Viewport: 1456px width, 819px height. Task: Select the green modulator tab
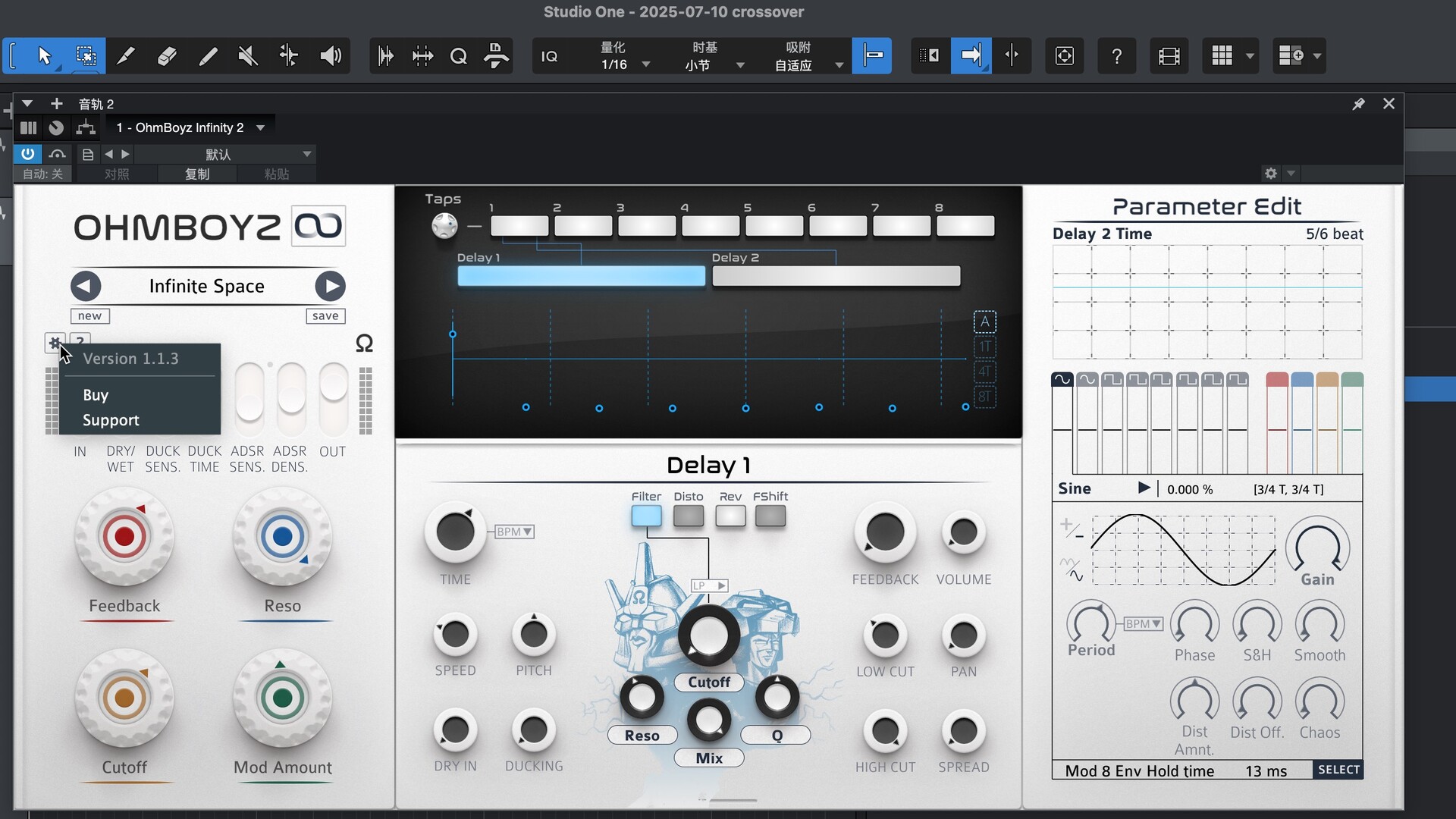coord(1352,379)
